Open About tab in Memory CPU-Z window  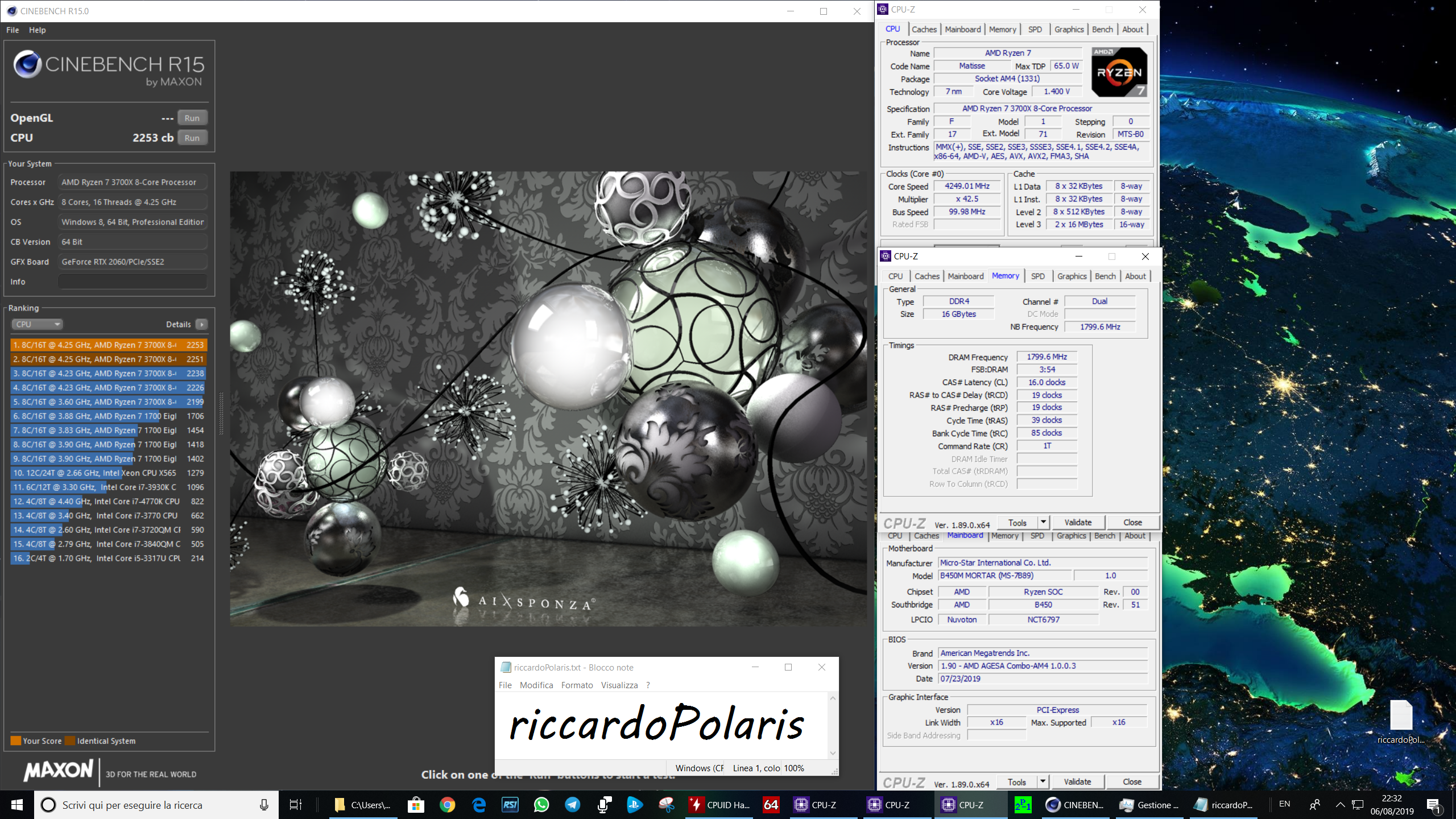[1136, 276]
